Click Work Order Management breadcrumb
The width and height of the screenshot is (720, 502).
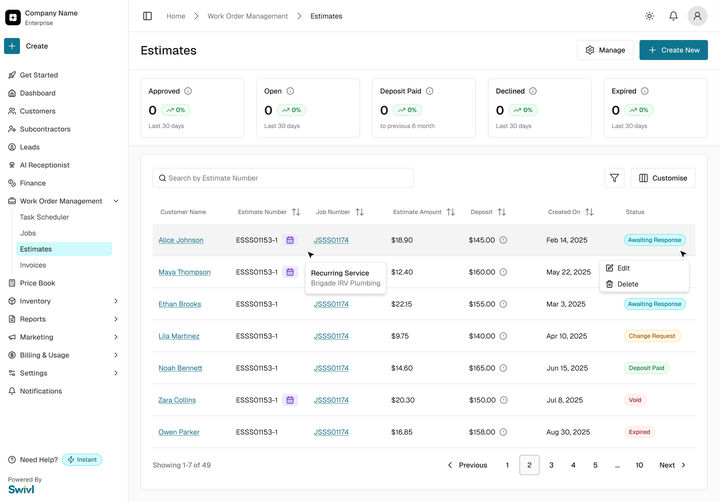248,16
